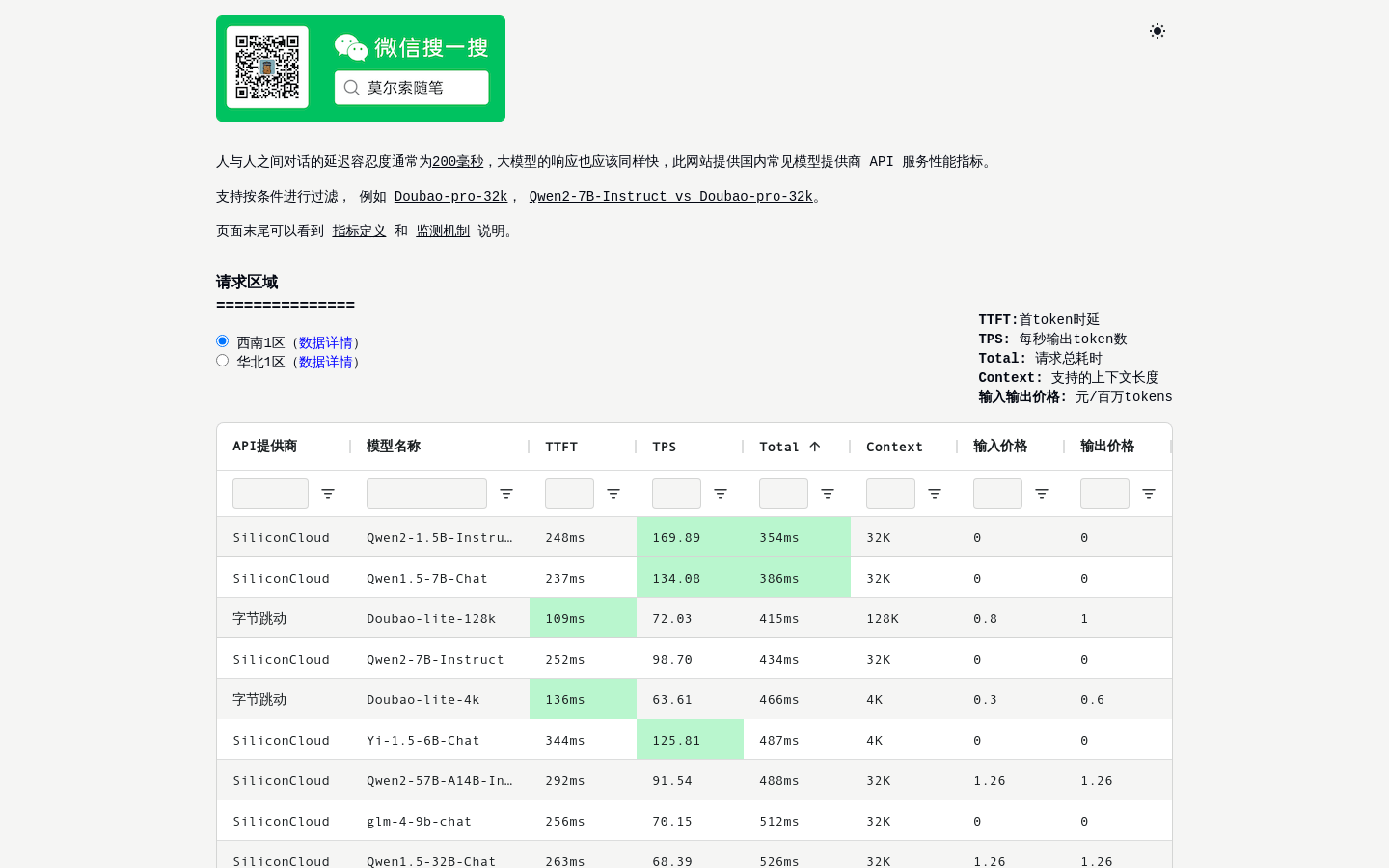The image size is (1389, 868).
Task: Select the Qwen2-57B-A14B-In… model cell
Action: coord(440,780)
